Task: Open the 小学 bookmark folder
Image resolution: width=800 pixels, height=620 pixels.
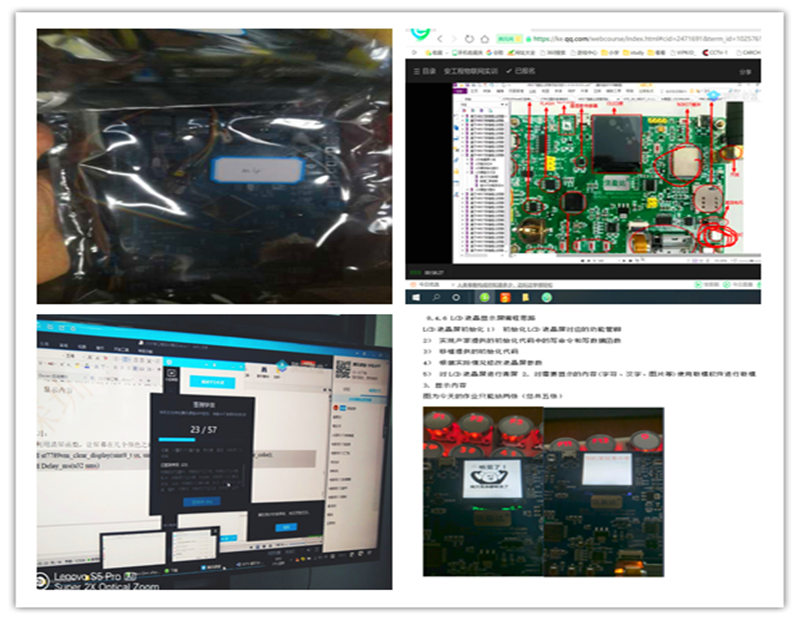Action: tap(610, 53)
